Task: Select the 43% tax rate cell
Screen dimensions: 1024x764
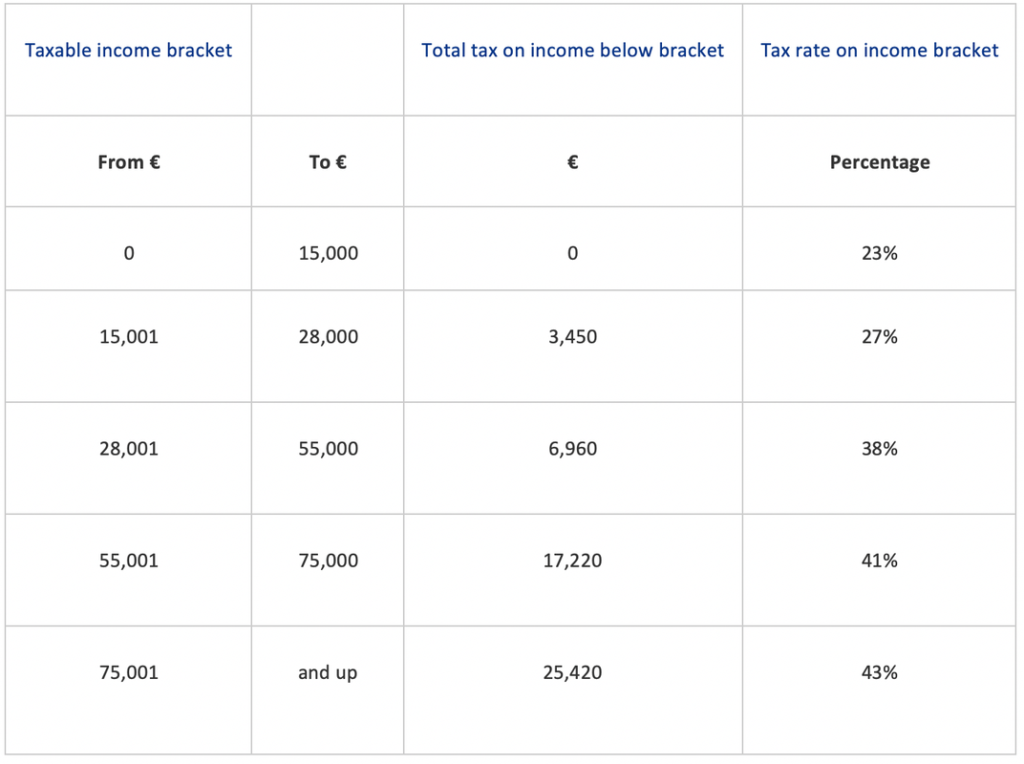Action: point(879,673)
